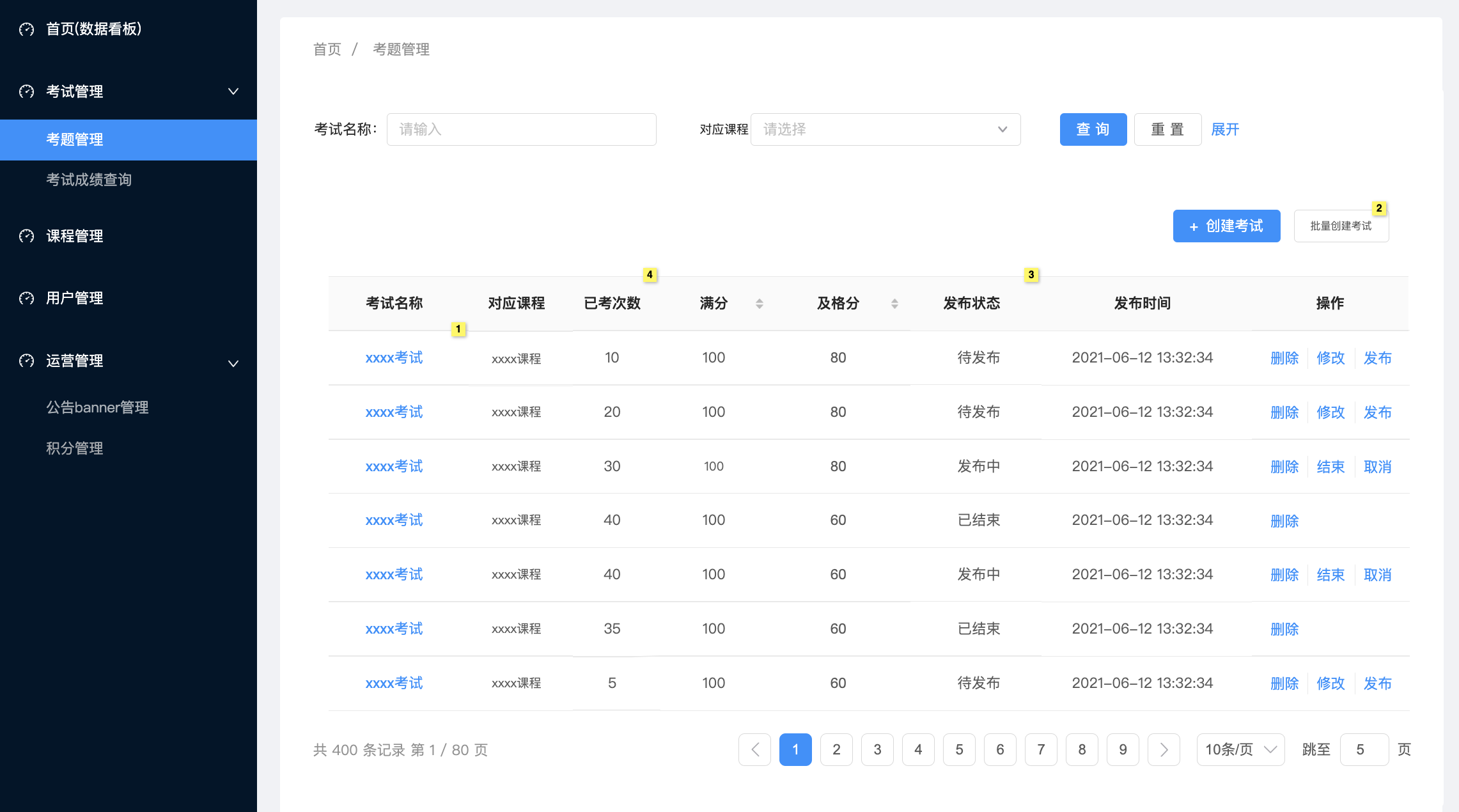Open xxxx考试 link with 已考次数 10

click(x=394, y=357)
